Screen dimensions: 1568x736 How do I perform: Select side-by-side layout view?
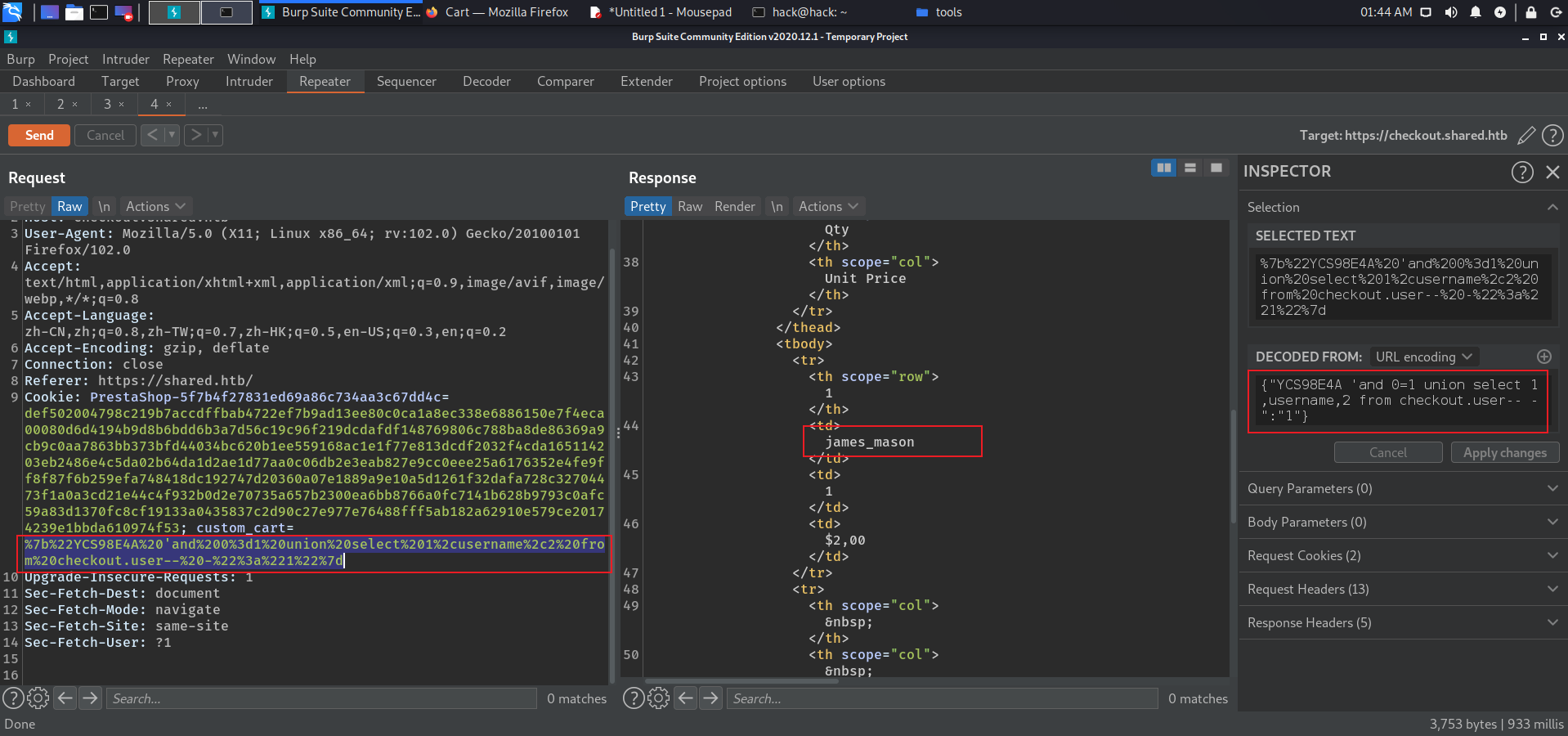tap(1164, 168)
